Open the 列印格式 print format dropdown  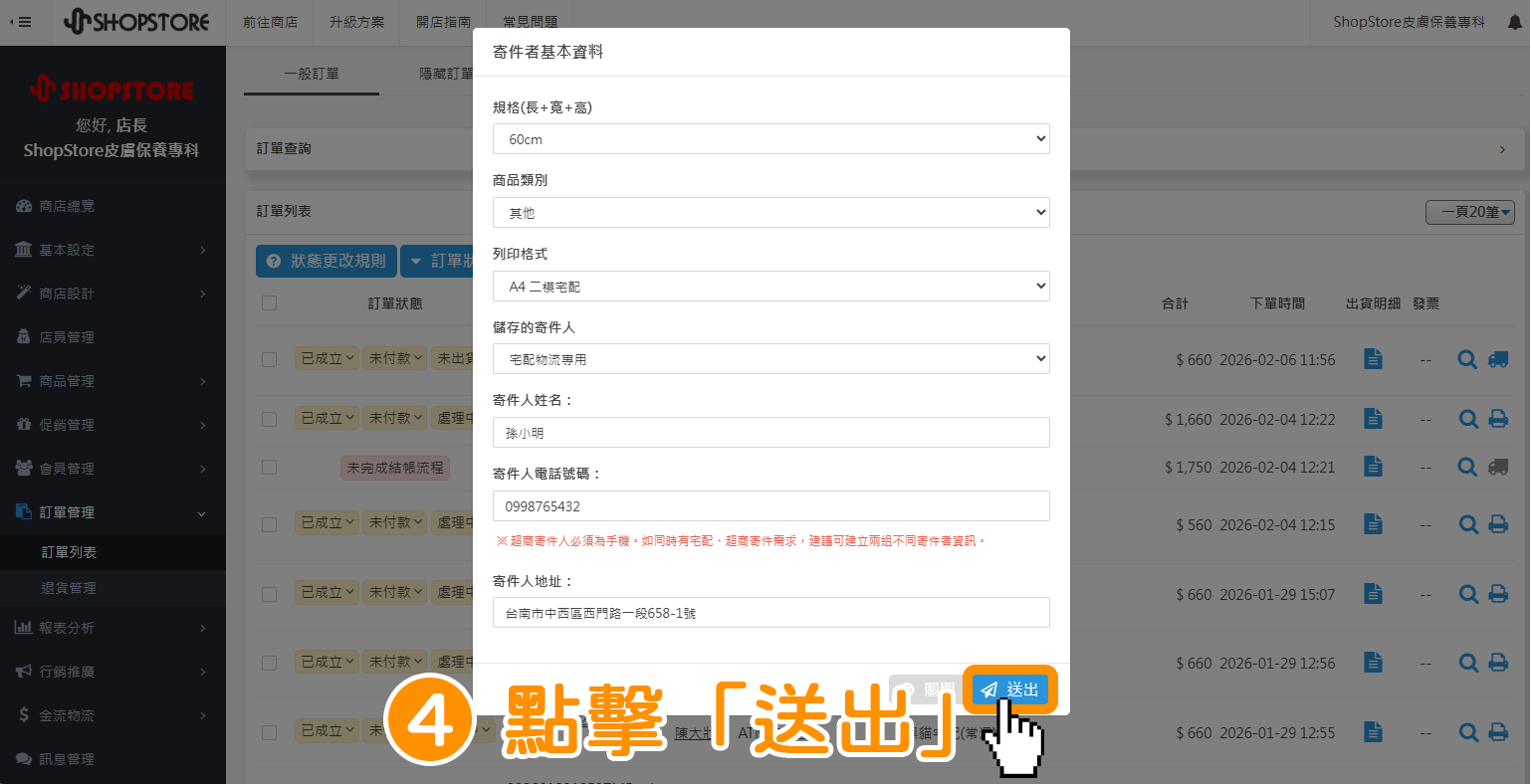point(770,287)
